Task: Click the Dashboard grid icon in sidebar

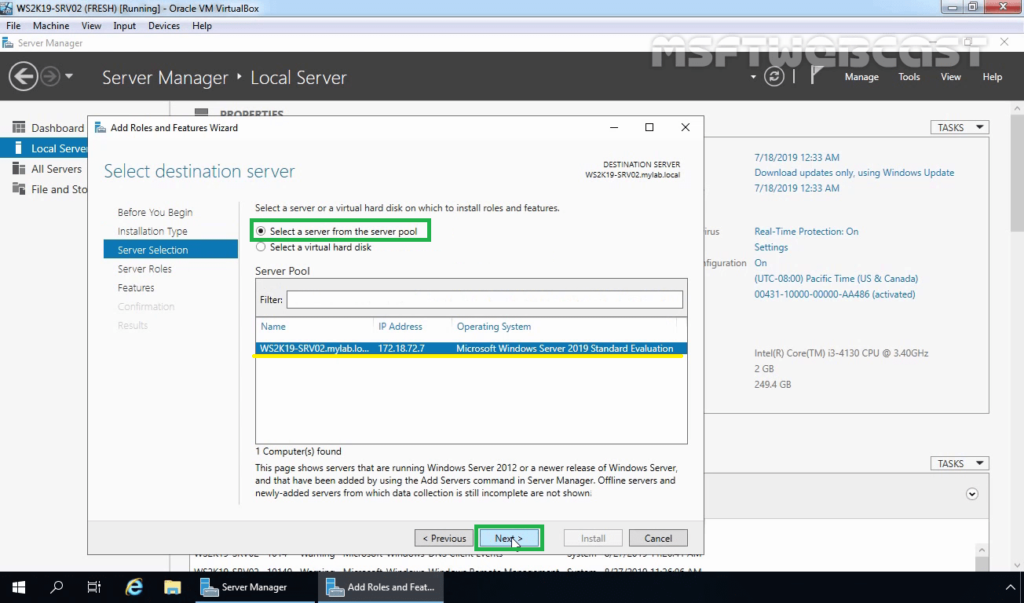Action: [18, 127]
